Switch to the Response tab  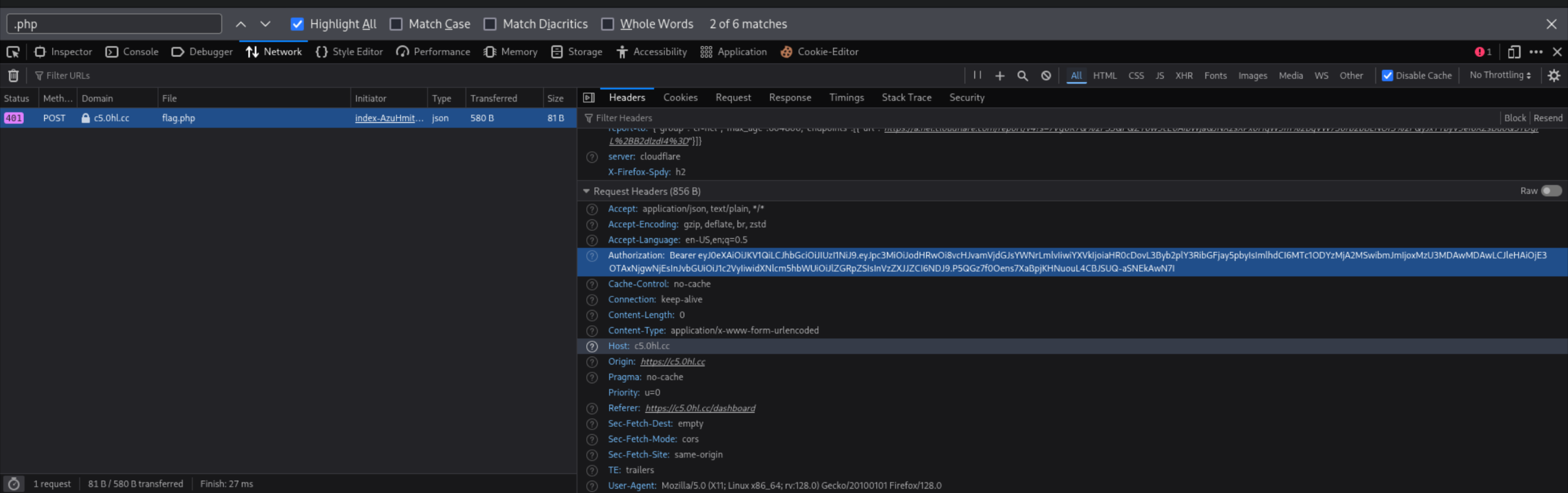point(790,98)
